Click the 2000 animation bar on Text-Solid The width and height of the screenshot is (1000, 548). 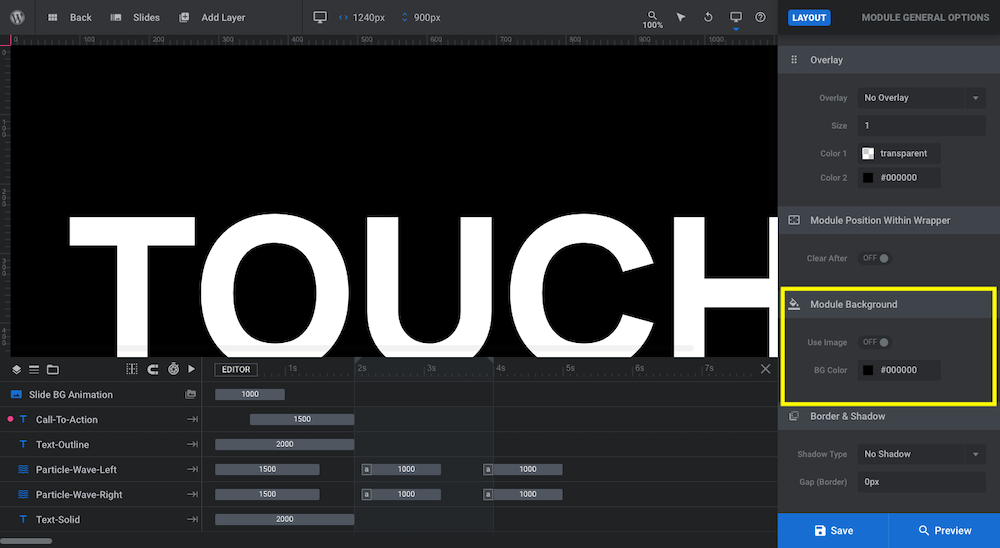(284, 519)
